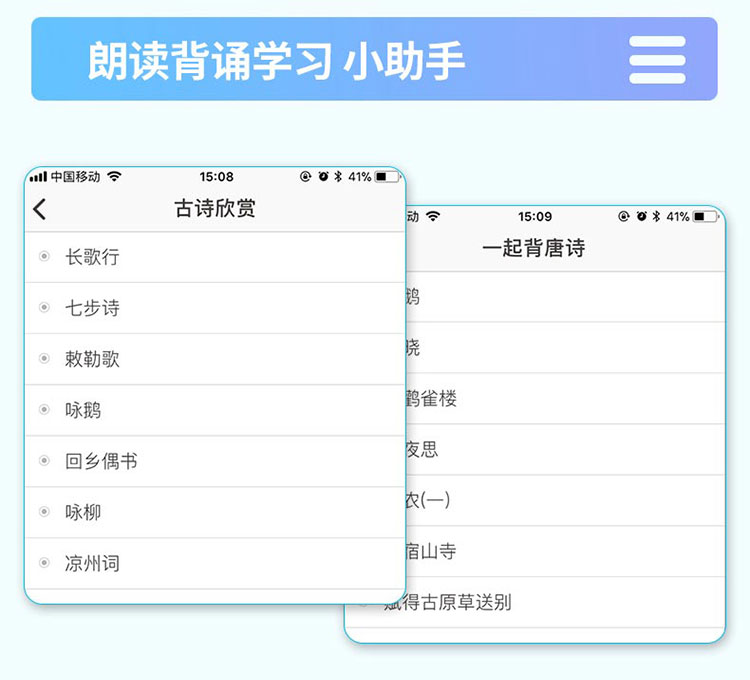The image size is (750, 680).
Task: Open the hamburger menu in the banner
Action: click(657, 60)
